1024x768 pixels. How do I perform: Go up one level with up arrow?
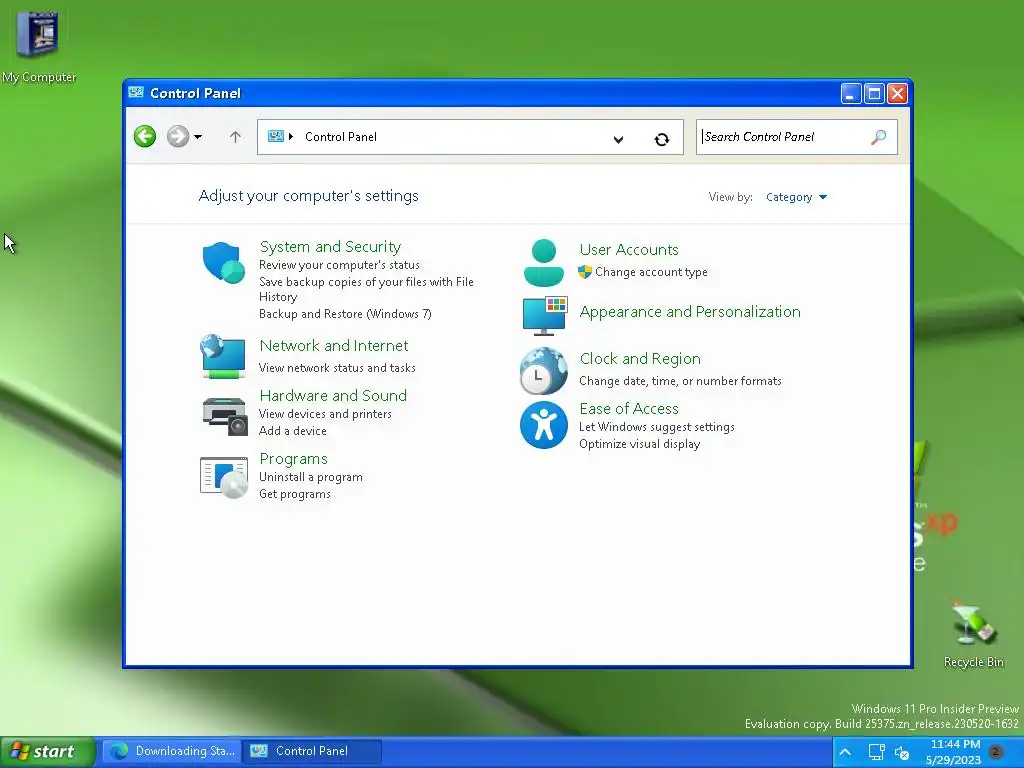[x=235, y=136]
